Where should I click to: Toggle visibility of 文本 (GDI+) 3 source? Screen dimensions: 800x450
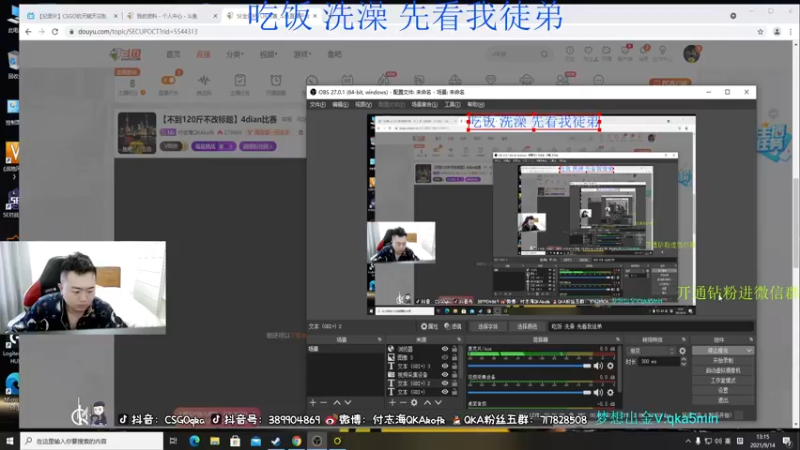tap(445, 366)
